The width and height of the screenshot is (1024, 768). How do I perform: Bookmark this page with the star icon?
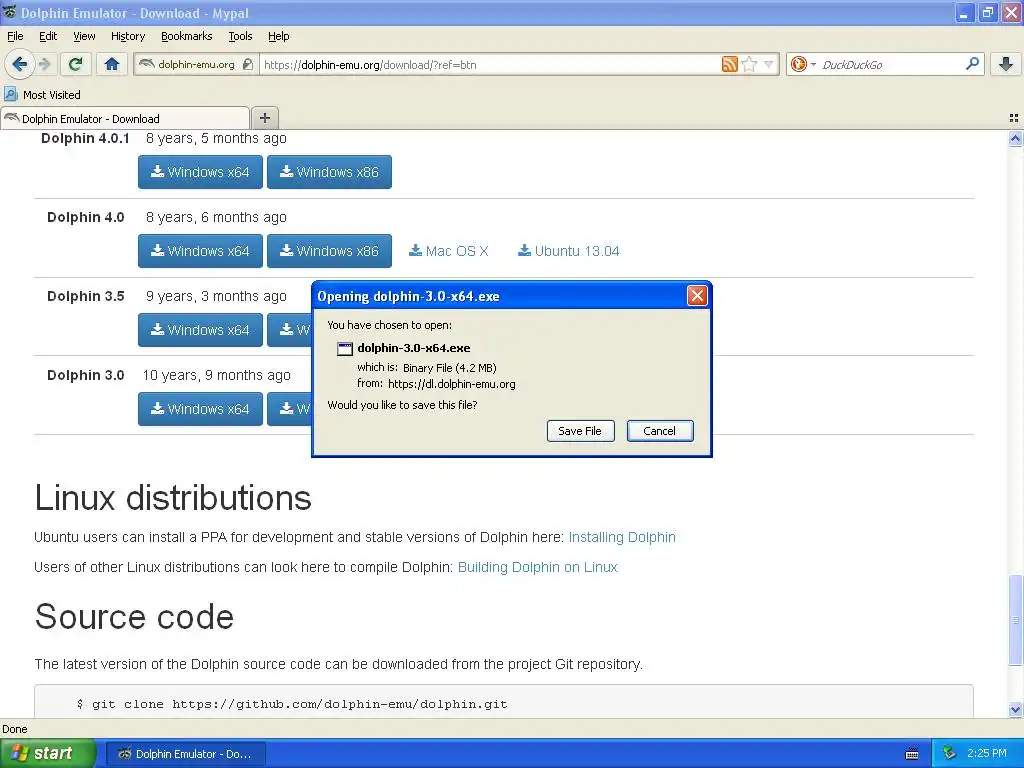(x=750, y=64)
